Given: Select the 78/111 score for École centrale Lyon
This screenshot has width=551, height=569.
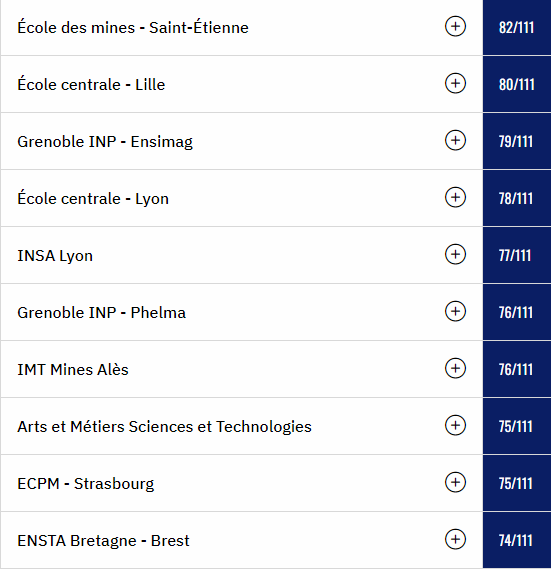Looking at the screenshot, I should tap(517, 198).
